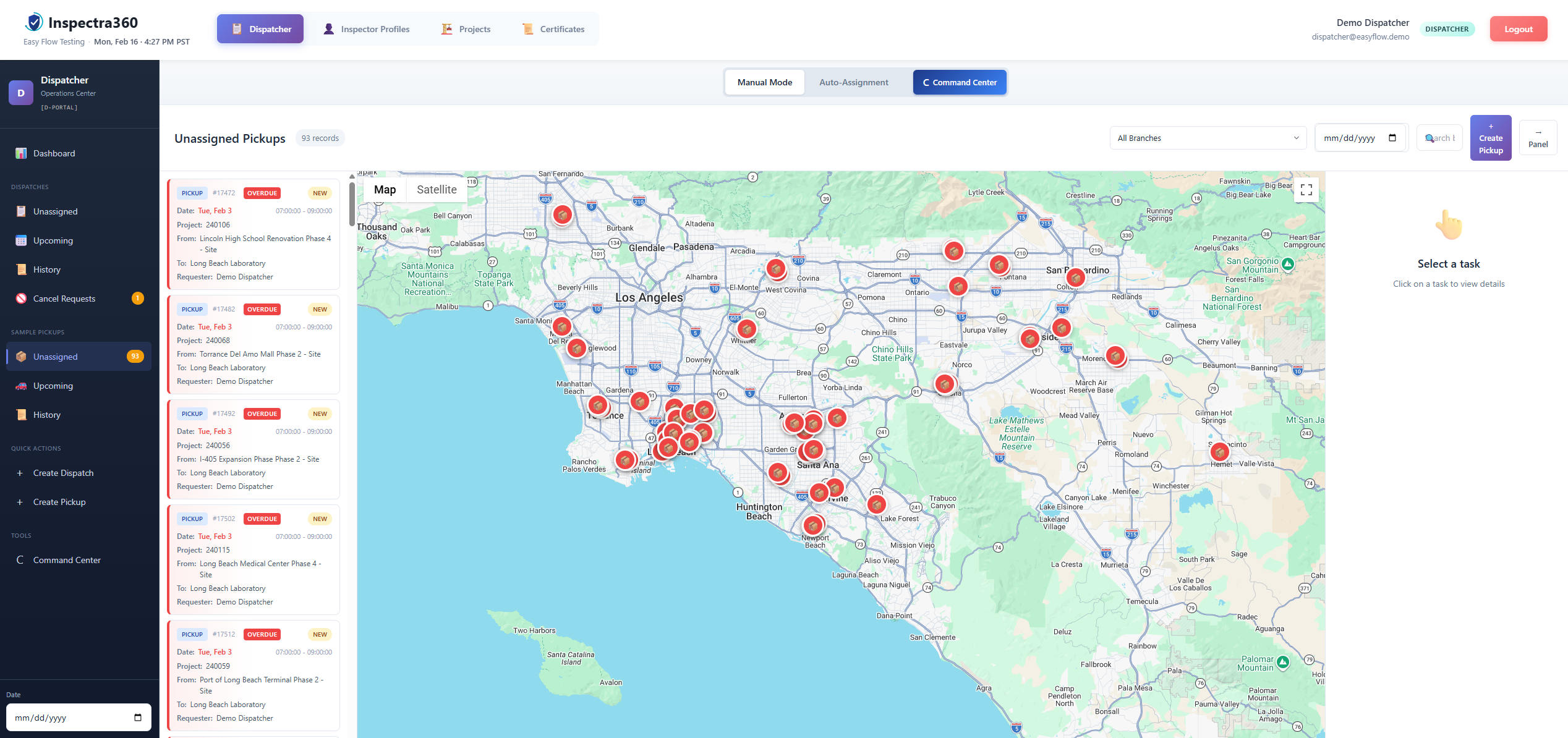The width and height of the screenshot is (1568, 738).
Task: Open the Certificates section
Action: point(553,28)
